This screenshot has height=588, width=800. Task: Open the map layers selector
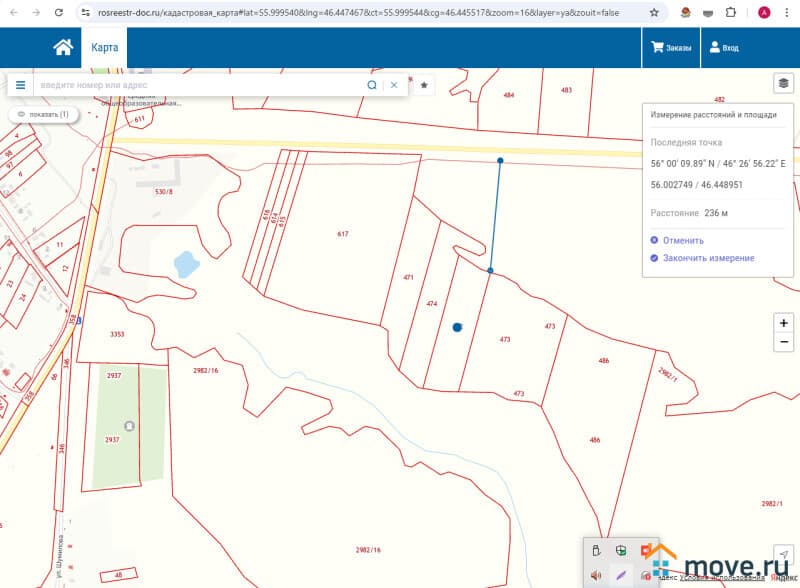click(783, 83)
